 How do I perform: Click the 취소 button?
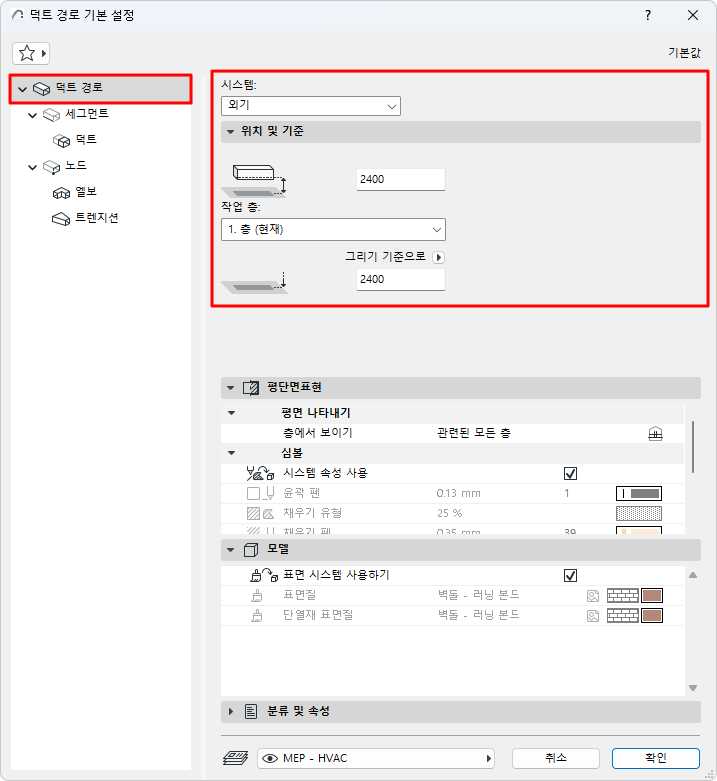555,758
